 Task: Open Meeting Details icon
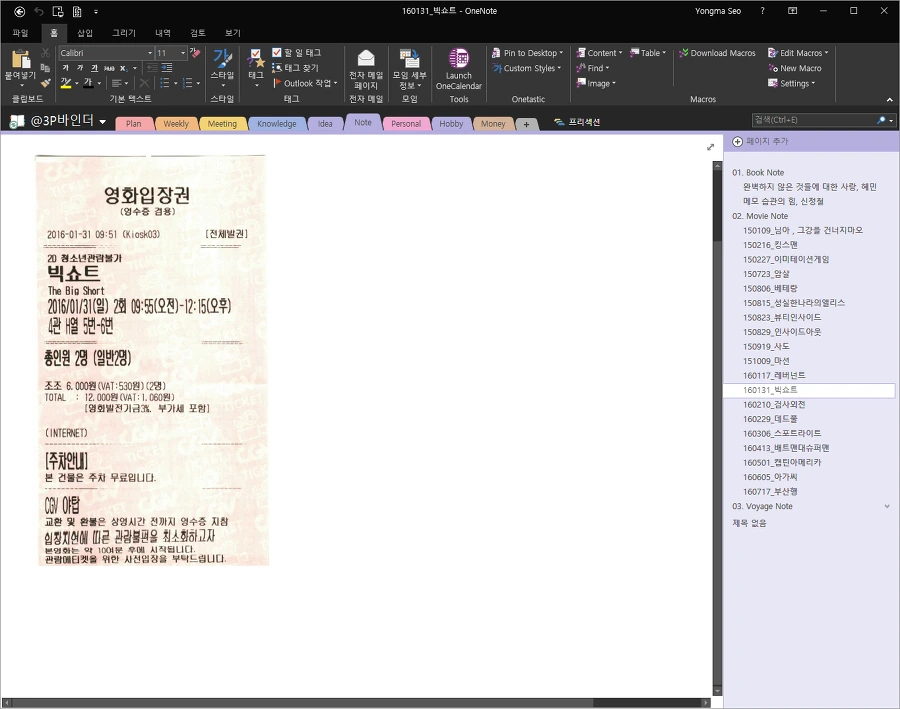[409, 58]
